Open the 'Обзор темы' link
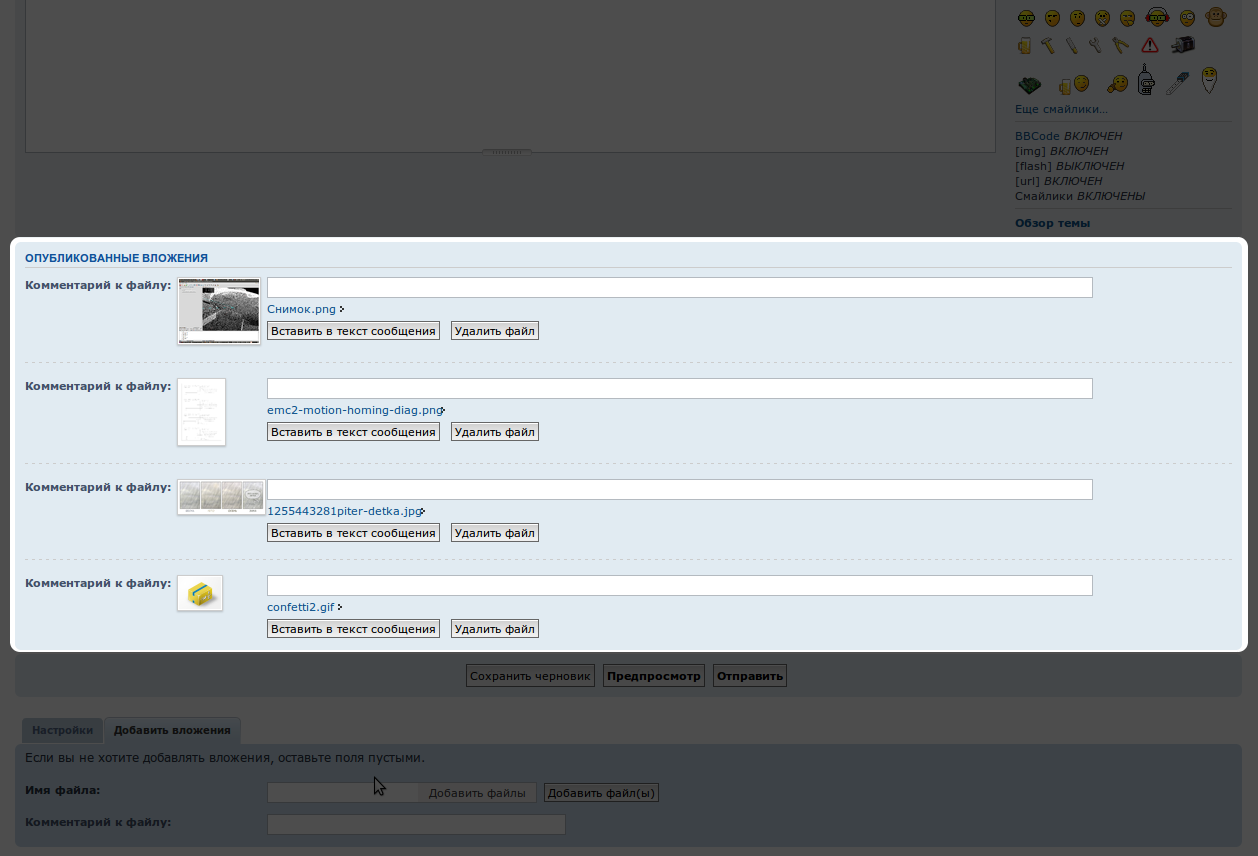 pyautogui.click(x=1052, y=223)
